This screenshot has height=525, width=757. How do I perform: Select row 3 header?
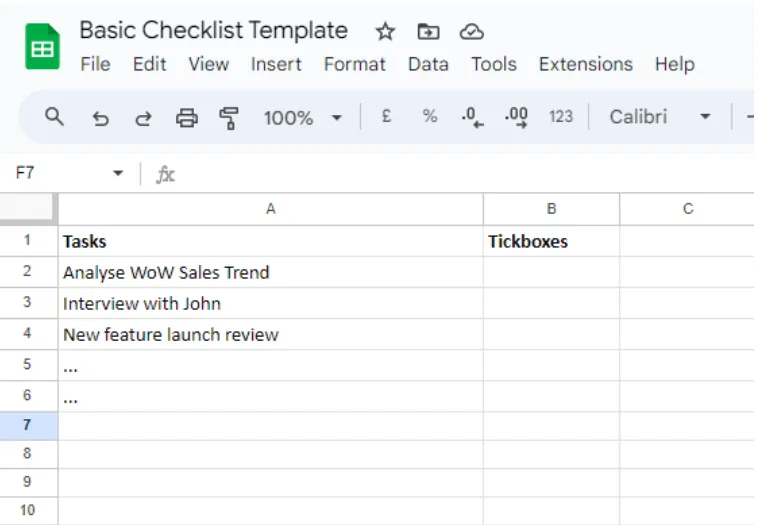(x=28, y=302)
